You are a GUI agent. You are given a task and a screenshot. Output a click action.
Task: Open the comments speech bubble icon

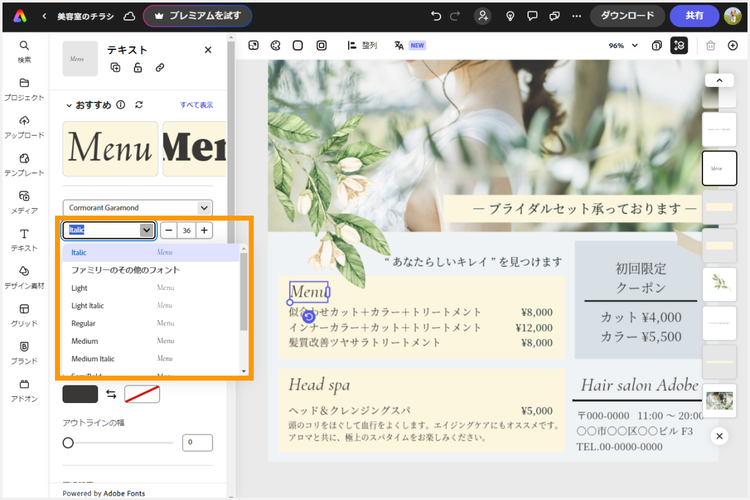532,16
